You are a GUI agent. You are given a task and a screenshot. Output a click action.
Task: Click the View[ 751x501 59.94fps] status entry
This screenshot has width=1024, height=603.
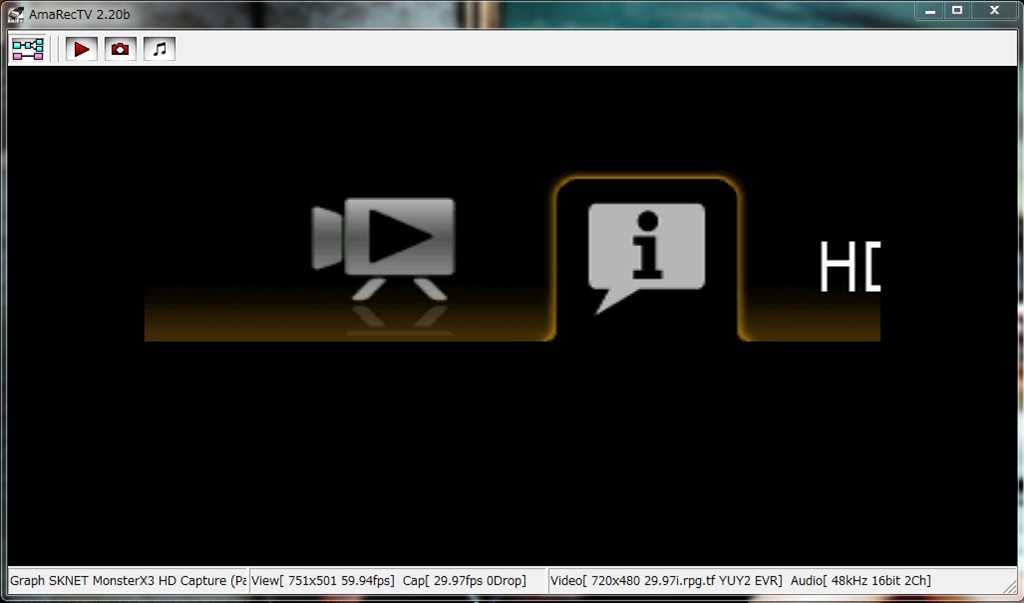(x=323, y=580)
